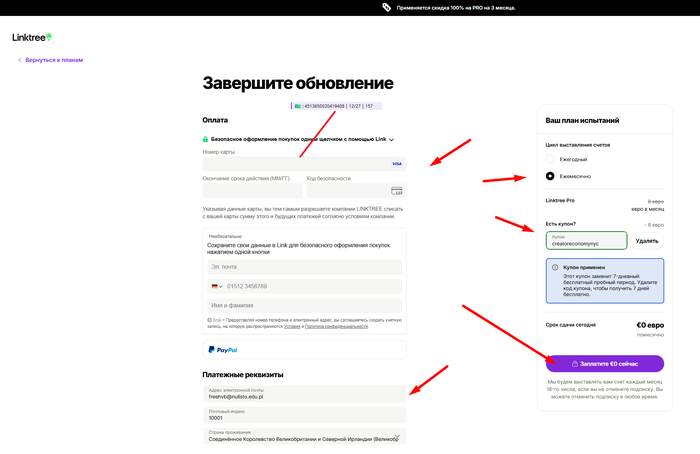Click the 'Заплатите €0 сейчас' button
700x454 pixels.
pyautogui.click(x=604, y=363)
